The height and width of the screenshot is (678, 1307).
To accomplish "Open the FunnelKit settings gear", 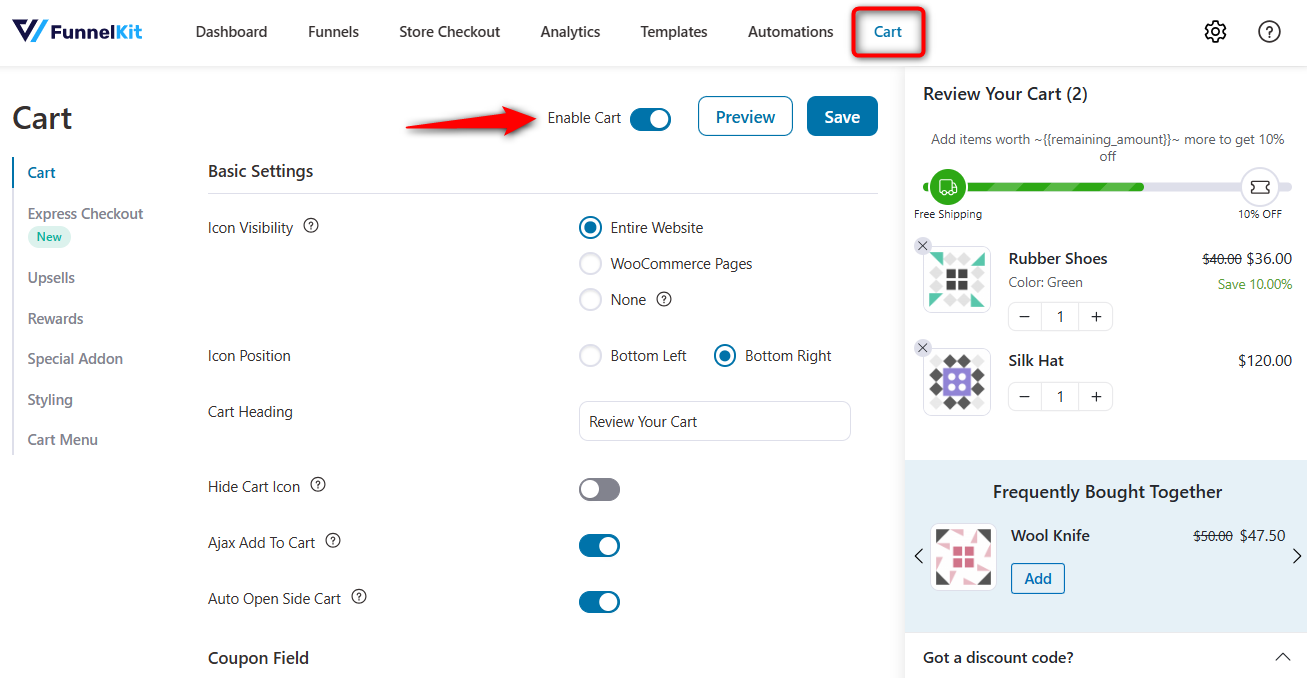I will (x=1215, y=31).
